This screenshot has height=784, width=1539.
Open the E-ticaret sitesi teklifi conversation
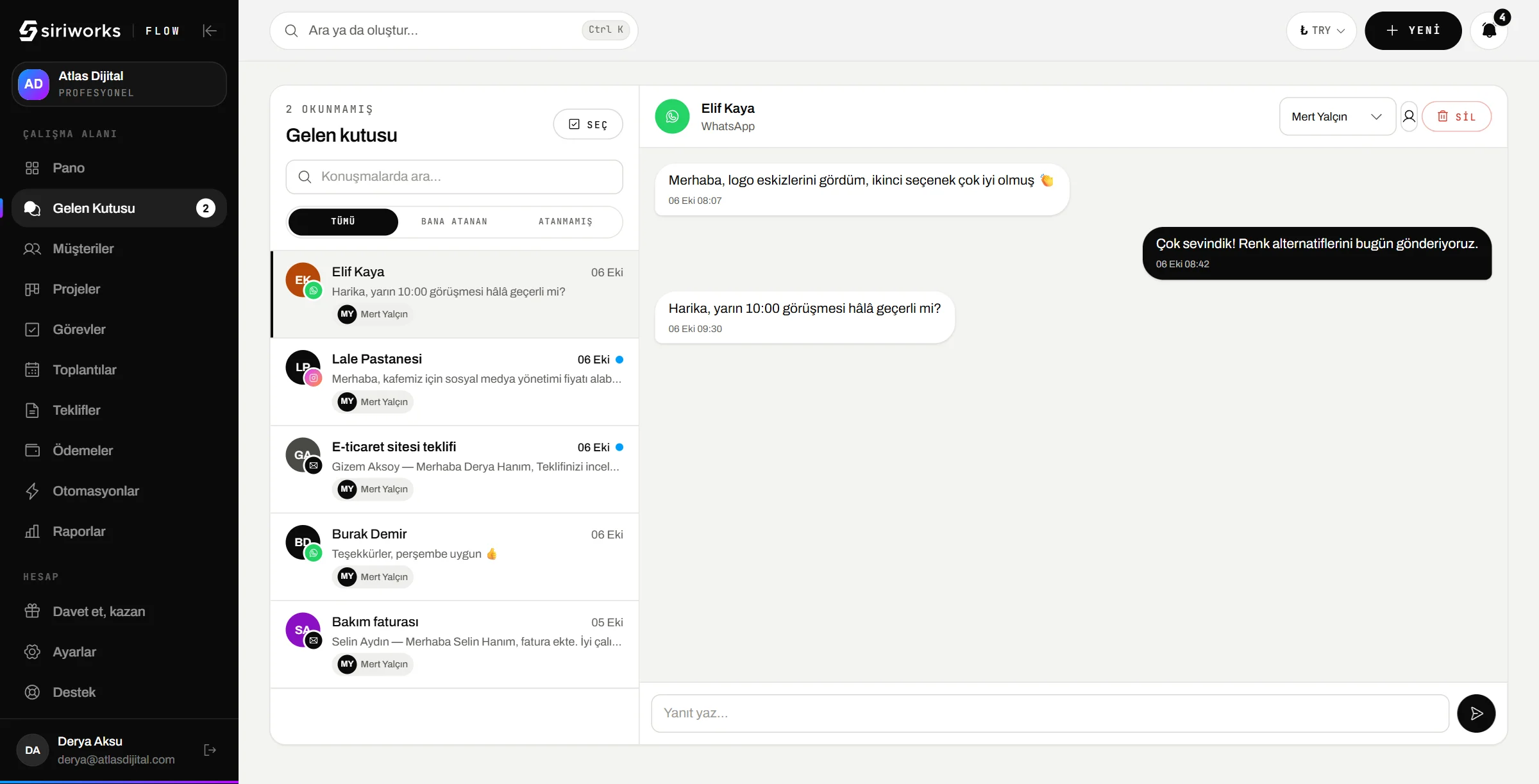point(455,469)
